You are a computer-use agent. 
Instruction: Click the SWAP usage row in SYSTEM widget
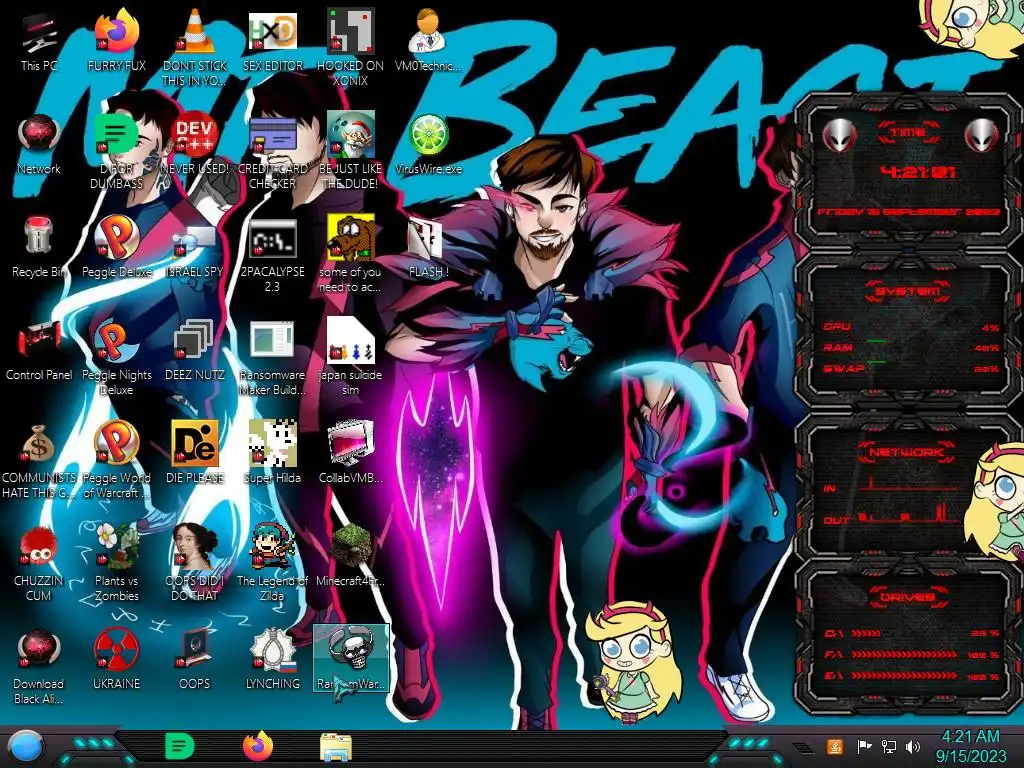(x=912, y=368)
